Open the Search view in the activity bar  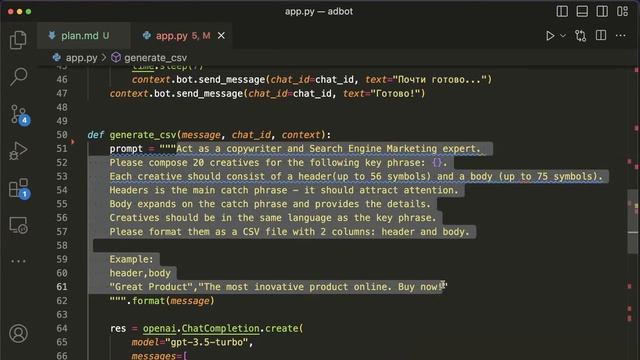tap(18, 76)
